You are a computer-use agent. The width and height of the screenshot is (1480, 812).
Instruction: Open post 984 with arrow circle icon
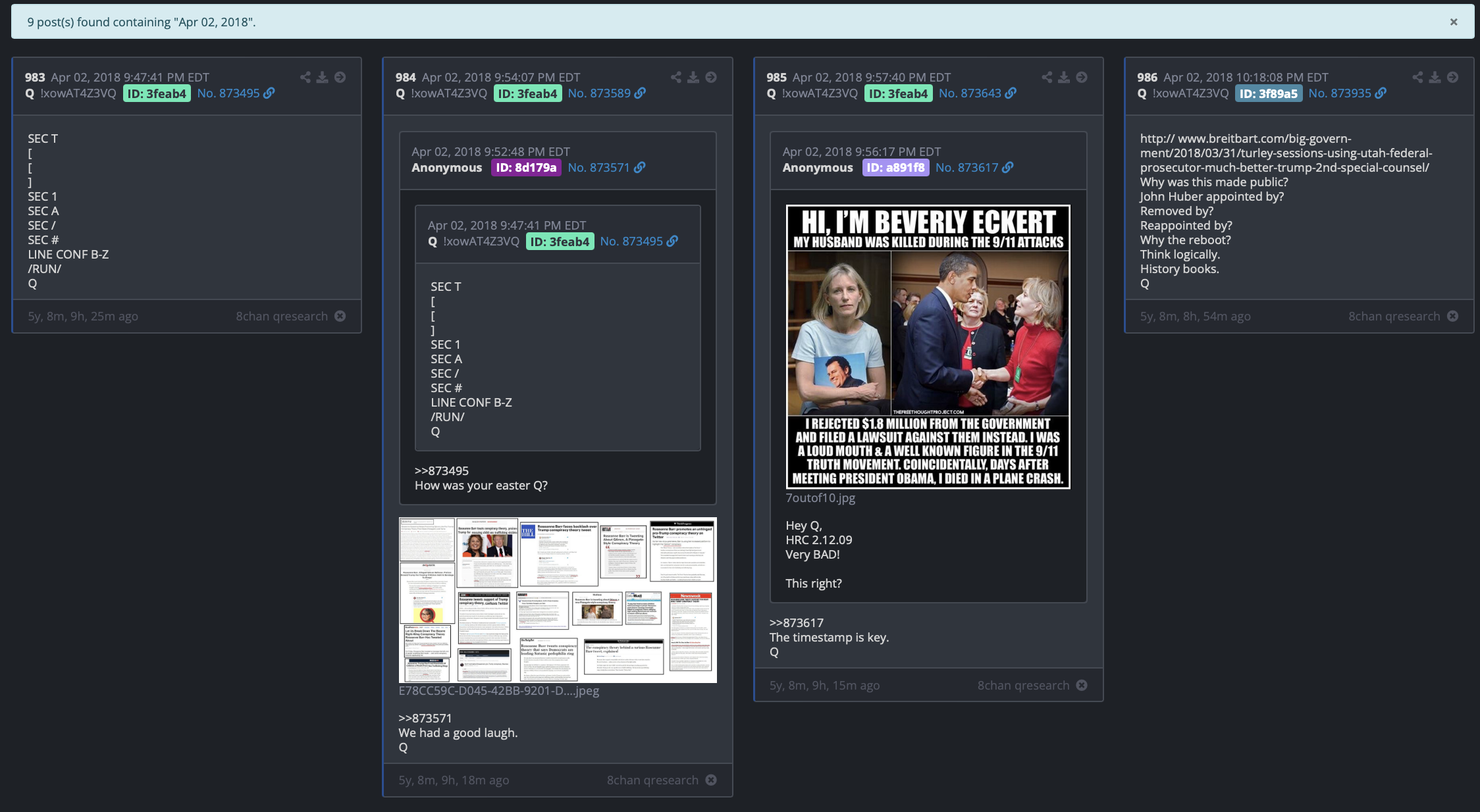pos(711,77)
